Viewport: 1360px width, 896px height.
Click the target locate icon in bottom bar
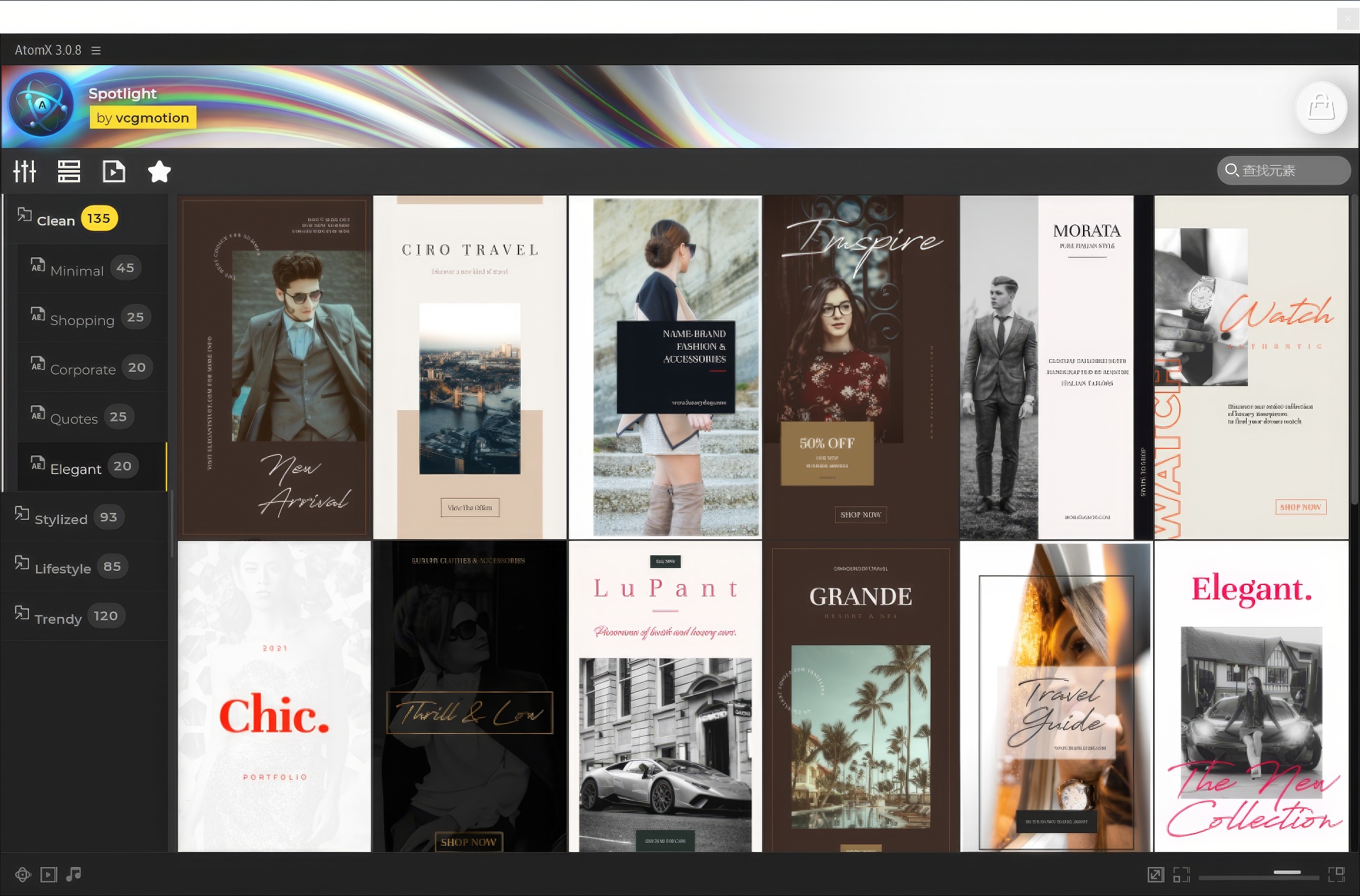[x=23, y=875]
